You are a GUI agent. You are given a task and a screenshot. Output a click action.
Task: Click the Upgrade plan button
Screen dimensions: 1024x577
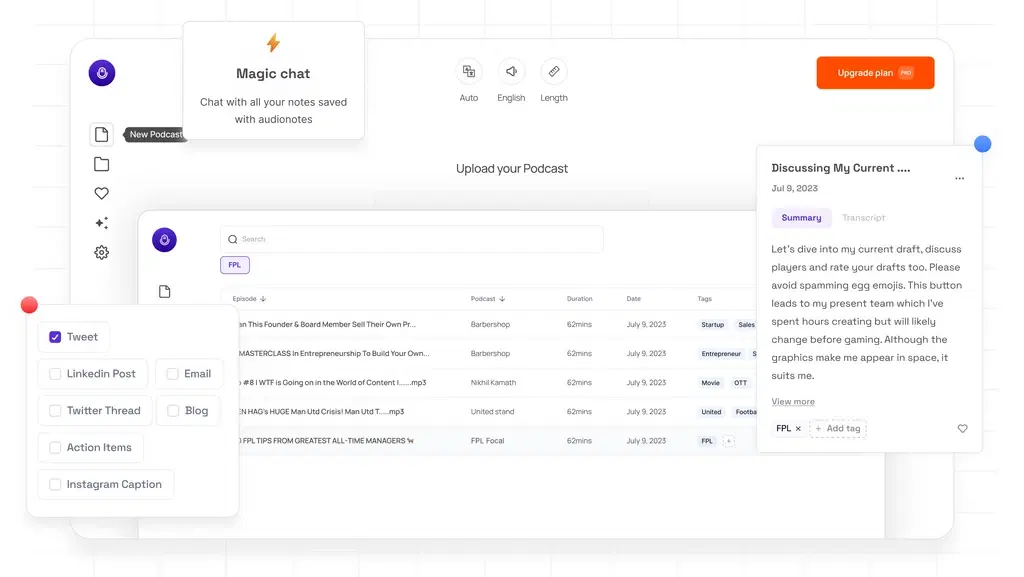(x=875, y=72)
